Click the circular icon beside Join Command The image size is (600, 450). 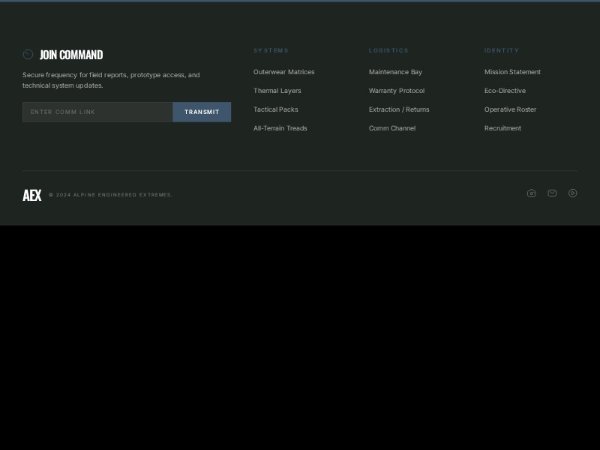point(28,55)
